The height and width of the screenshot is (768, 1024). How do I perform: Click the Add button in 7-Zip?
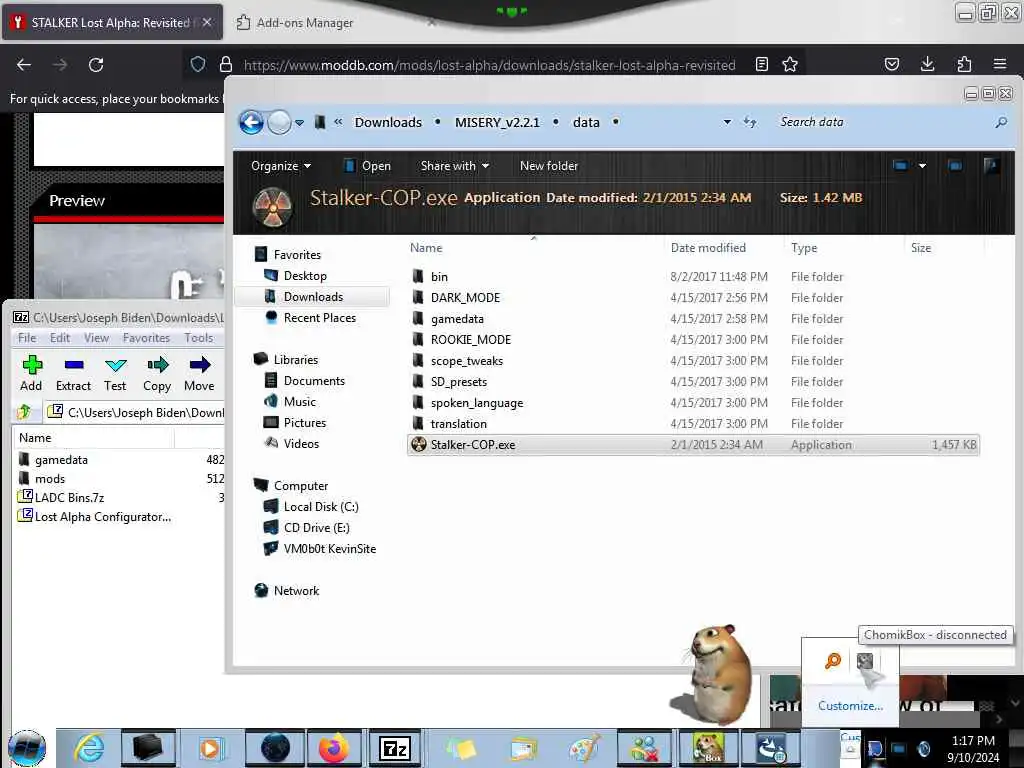31,373
